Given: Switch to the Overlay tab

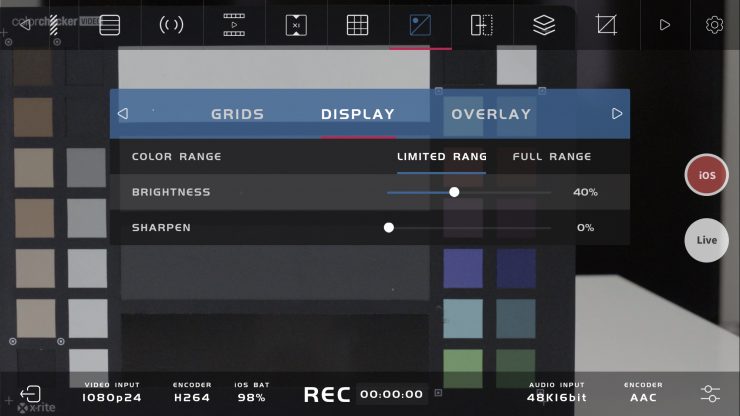Looking at the screenshot, I should click(x=491, y=114).
